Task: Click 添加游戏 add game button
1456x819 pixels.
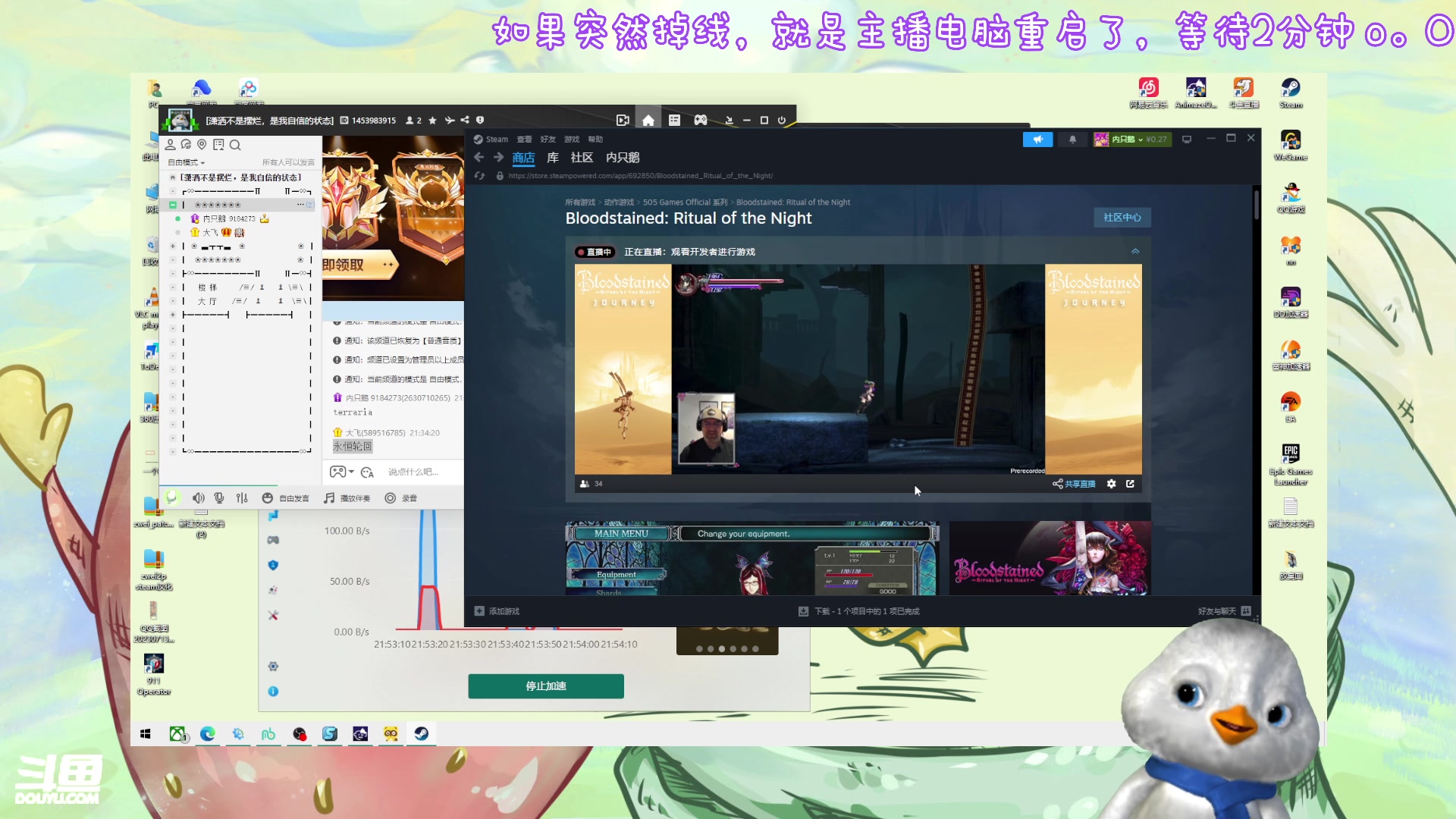Action: click(497, 611)
